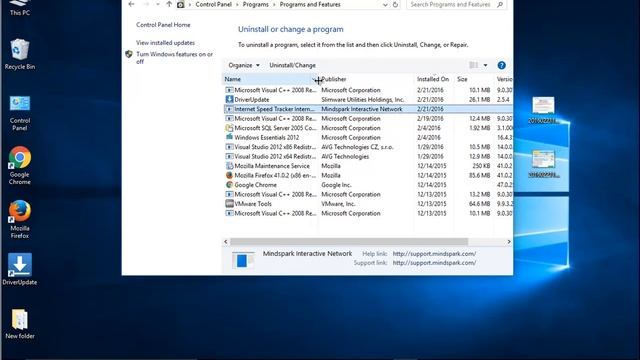Select the Windows Essentials 2012 row
The height and width of the screenshot is (360, 640).
click(368, 138)
